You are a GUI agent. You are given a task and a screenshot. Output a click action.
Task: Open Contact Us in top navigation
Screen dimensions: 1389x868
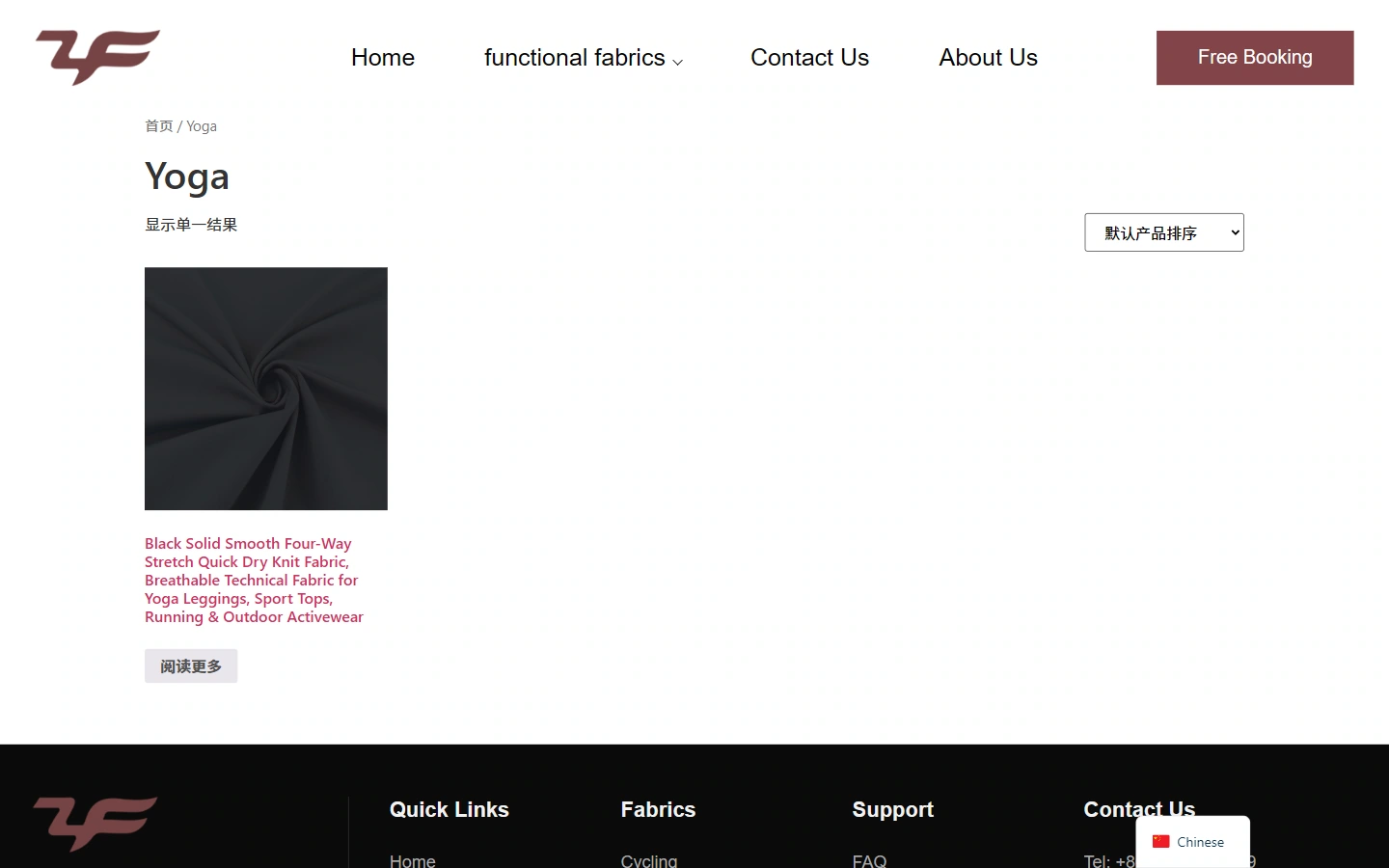tap(810, 58)
